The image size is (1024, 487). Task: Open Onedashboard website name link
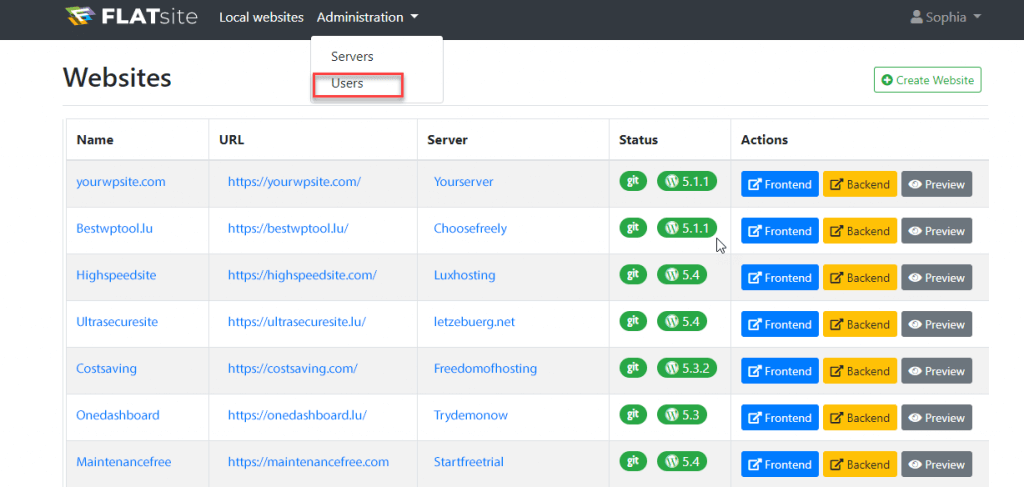tap(118, 415)
